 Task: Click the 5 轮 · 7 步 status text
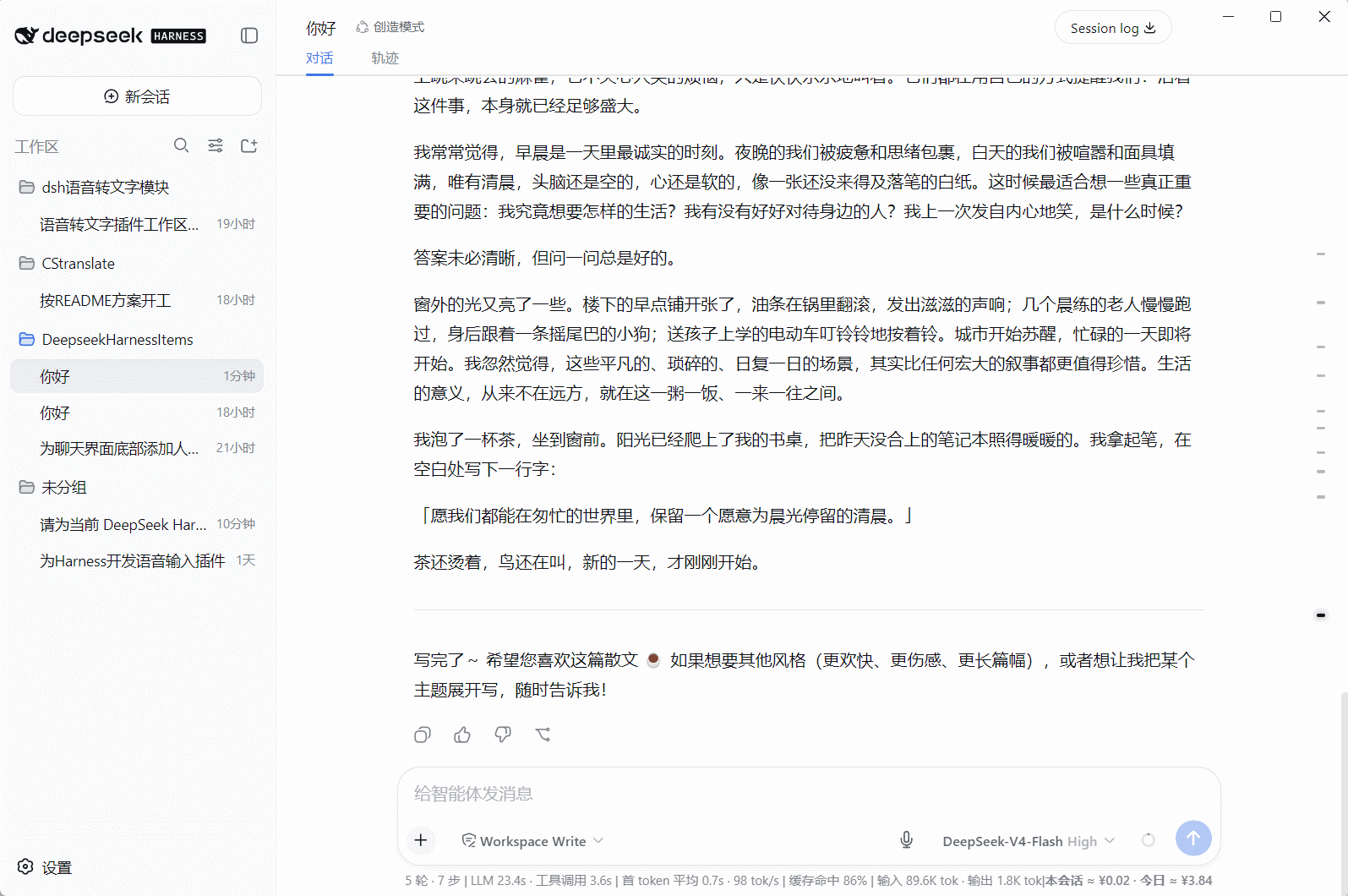433,881
